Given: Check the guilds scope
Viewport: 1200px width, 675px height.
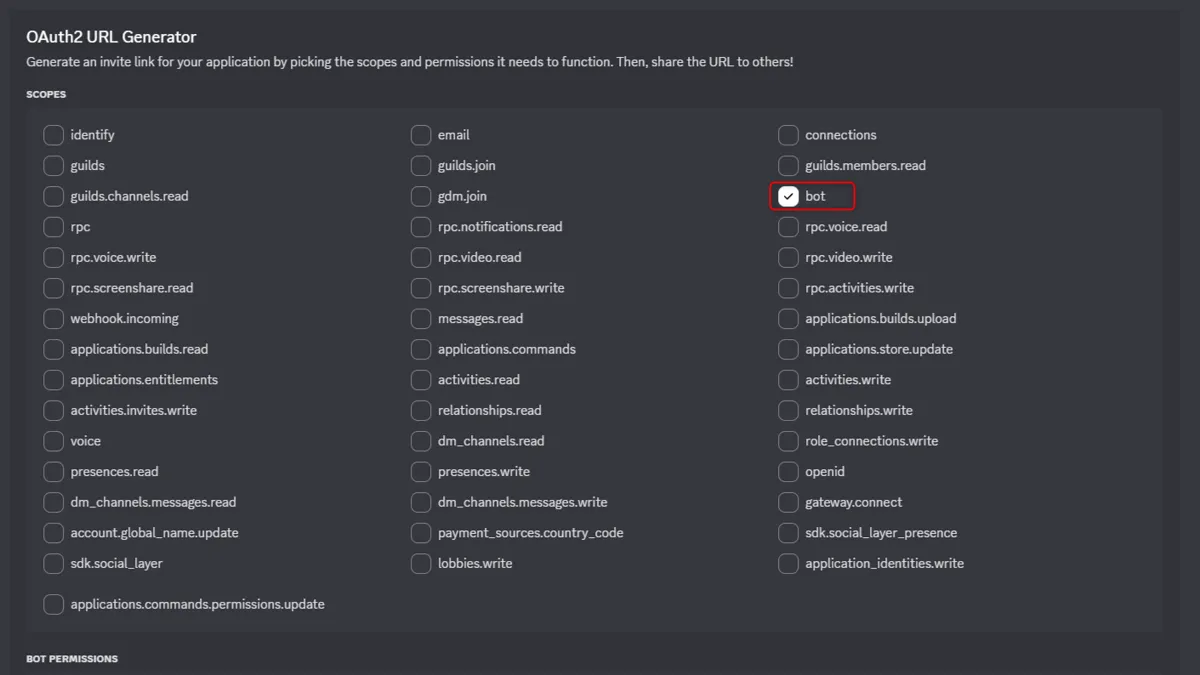Looking at the screenshot, I should tap(53, 165).
